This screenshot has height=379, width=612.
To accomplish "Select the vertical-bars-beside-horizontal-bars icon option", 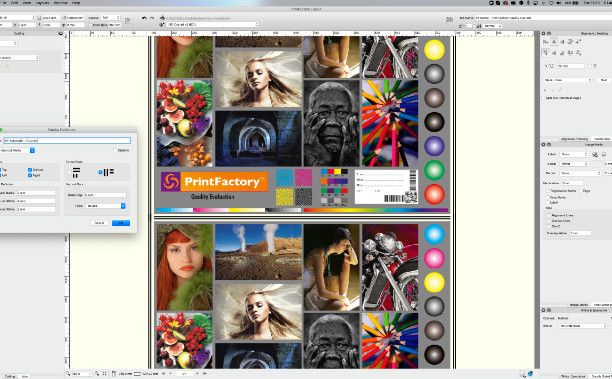I will pyautogui.click(x=107, y=172).
